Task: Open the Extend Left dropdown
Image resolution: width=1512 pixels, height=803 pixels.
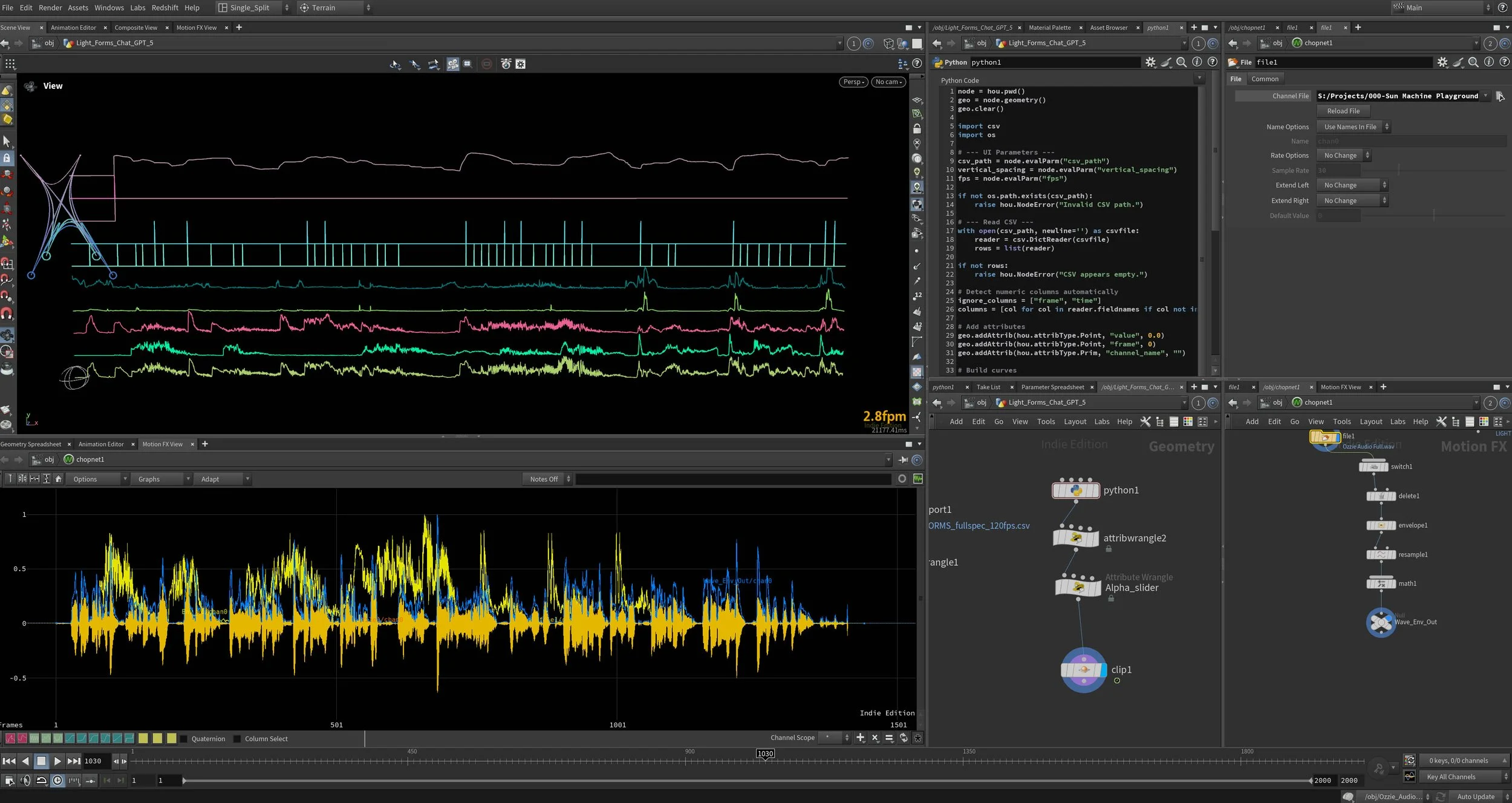Action: coord(1353,185)
